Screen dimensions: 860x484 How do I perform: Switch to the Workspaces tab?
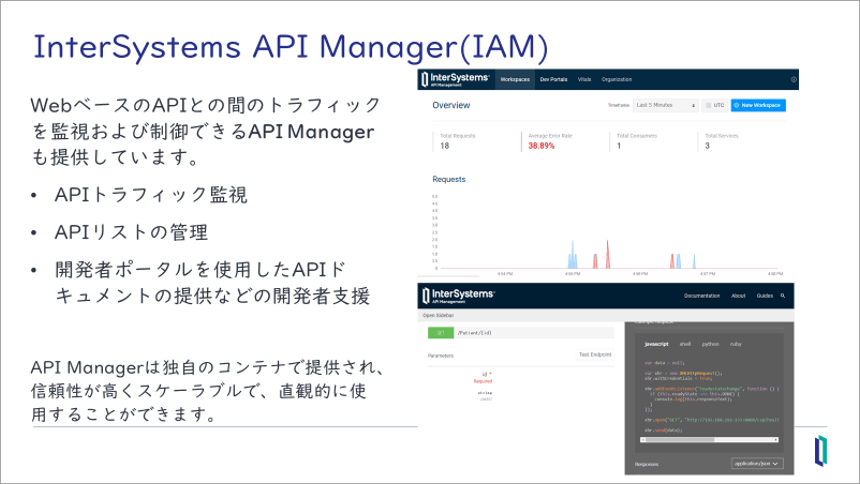tap(515, 79)
